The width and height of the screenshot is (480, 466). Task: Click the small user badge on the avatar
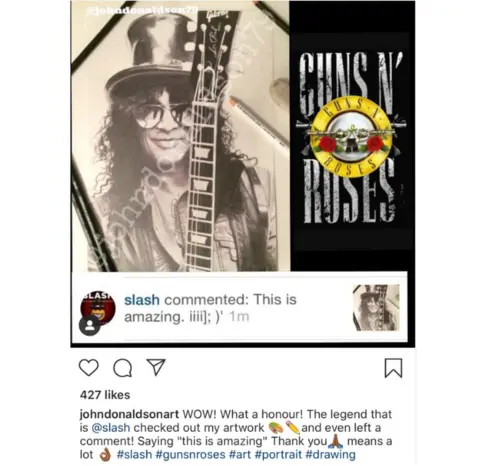[x=89, y=326]
